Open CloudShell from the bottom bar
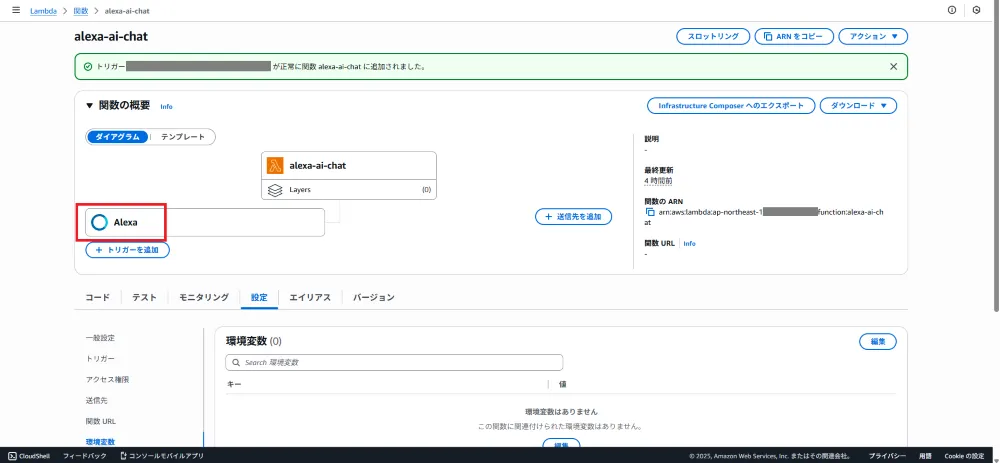This screenshot has height=463, width=1000. point(29,456)
